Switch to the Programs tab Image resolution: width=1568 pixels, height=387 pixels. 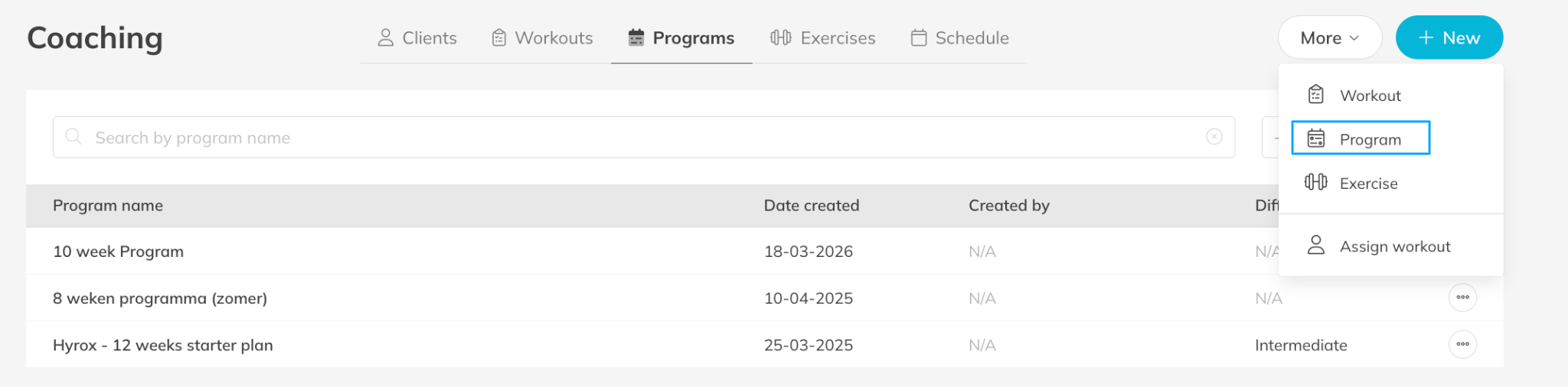(681, 37)
